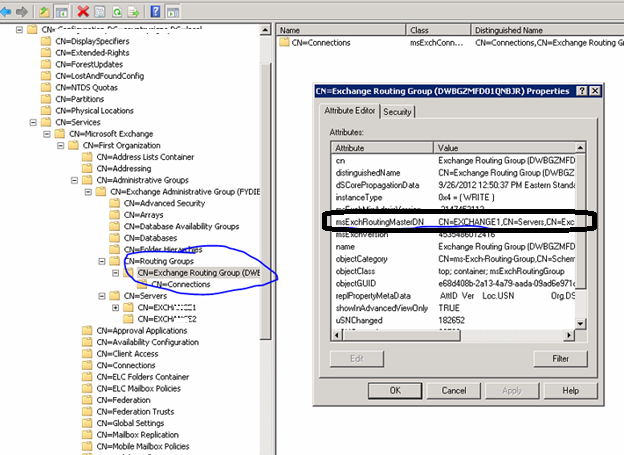Select the objectGUID attribute row
The image size is (624, 455).
click(453, 283)
